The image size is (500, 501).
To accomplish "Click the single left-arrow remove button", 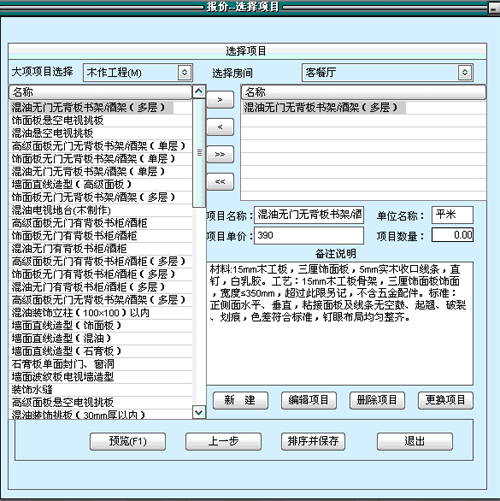I will pyautogui.click(x=220, y=127).
